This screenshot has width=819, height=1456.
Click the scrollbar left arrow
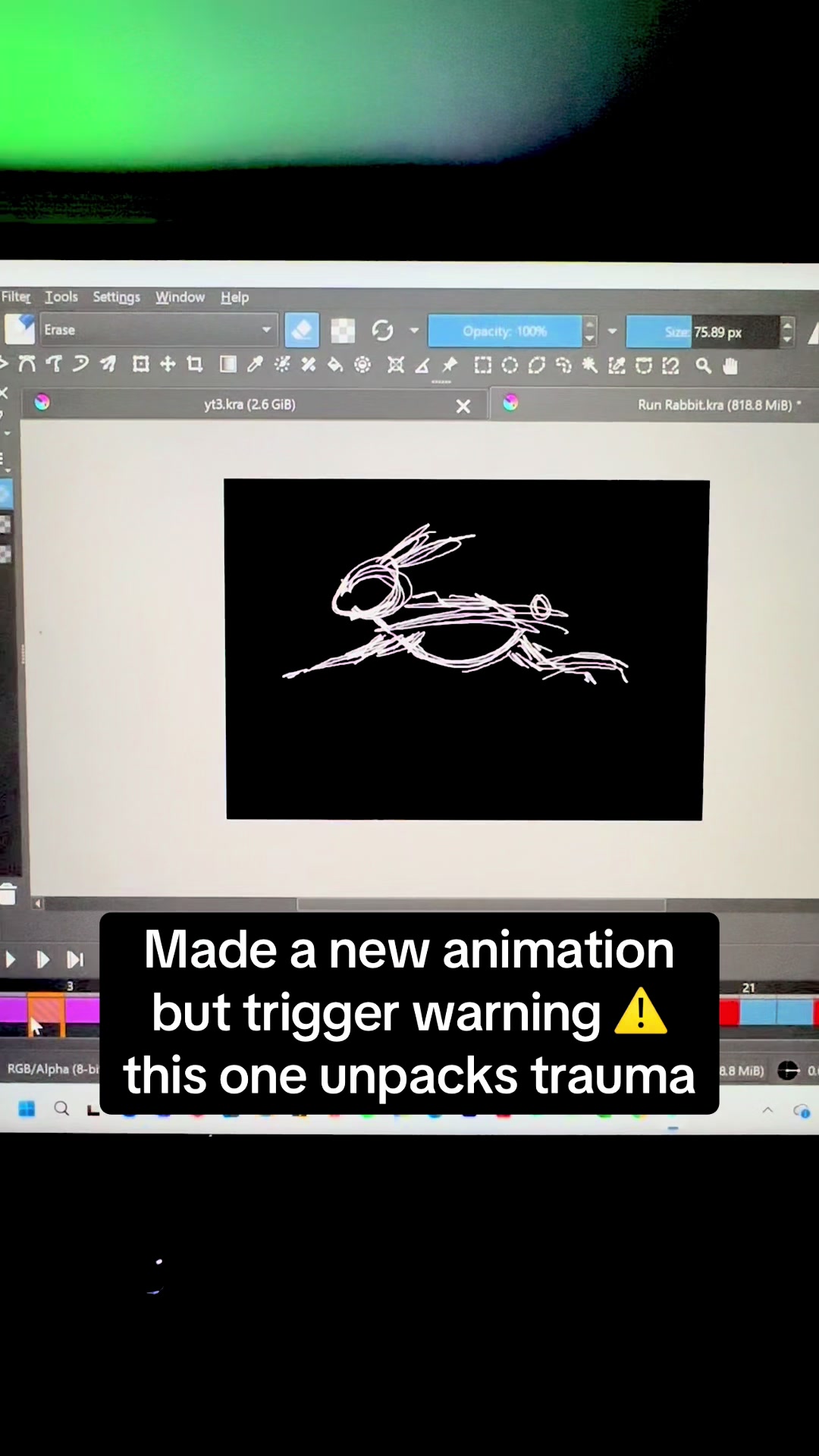[x=37, y=903]
